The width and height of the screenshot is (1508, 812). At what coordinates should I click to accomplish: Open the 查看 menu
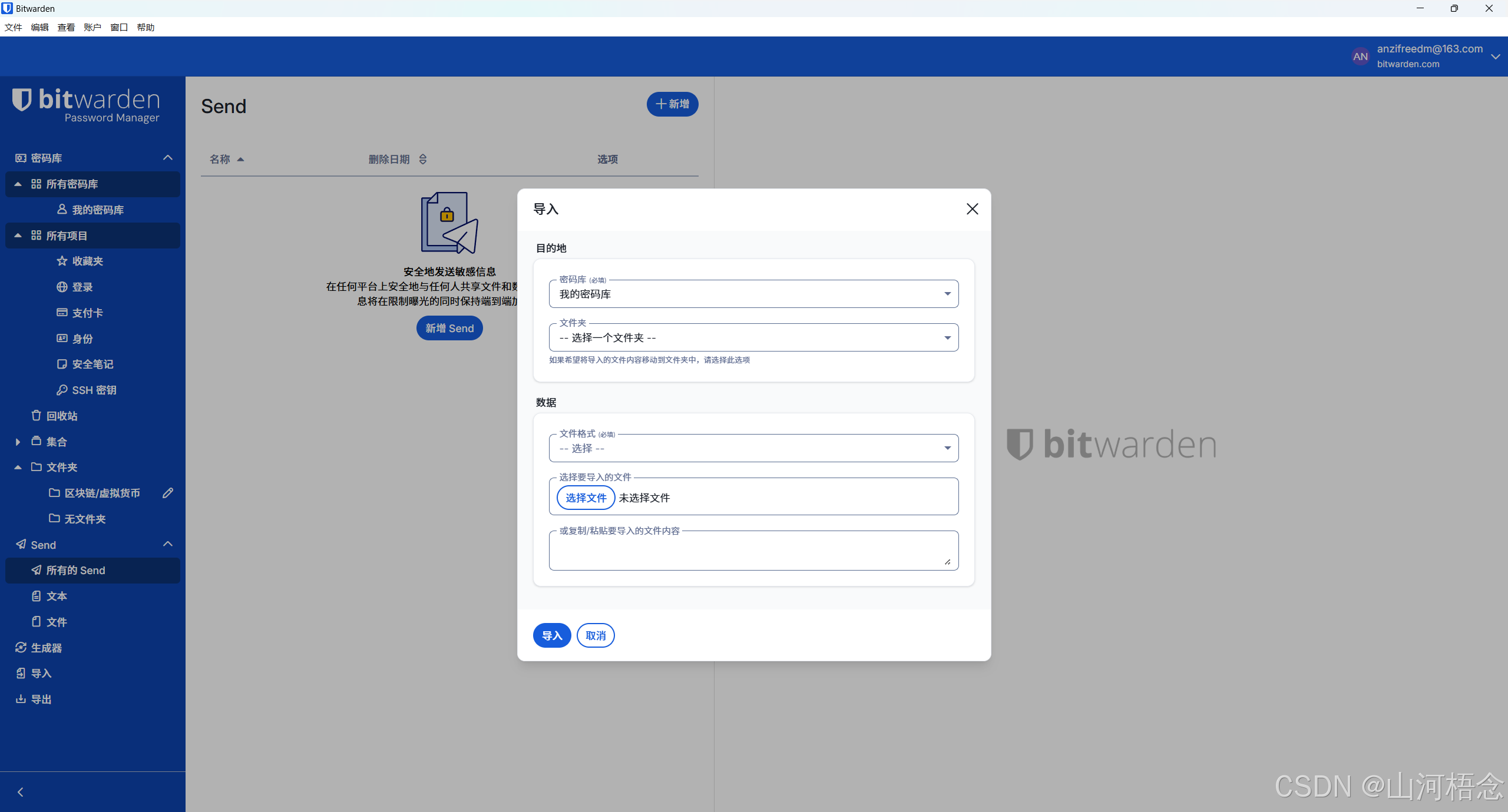tap(66, 27)
